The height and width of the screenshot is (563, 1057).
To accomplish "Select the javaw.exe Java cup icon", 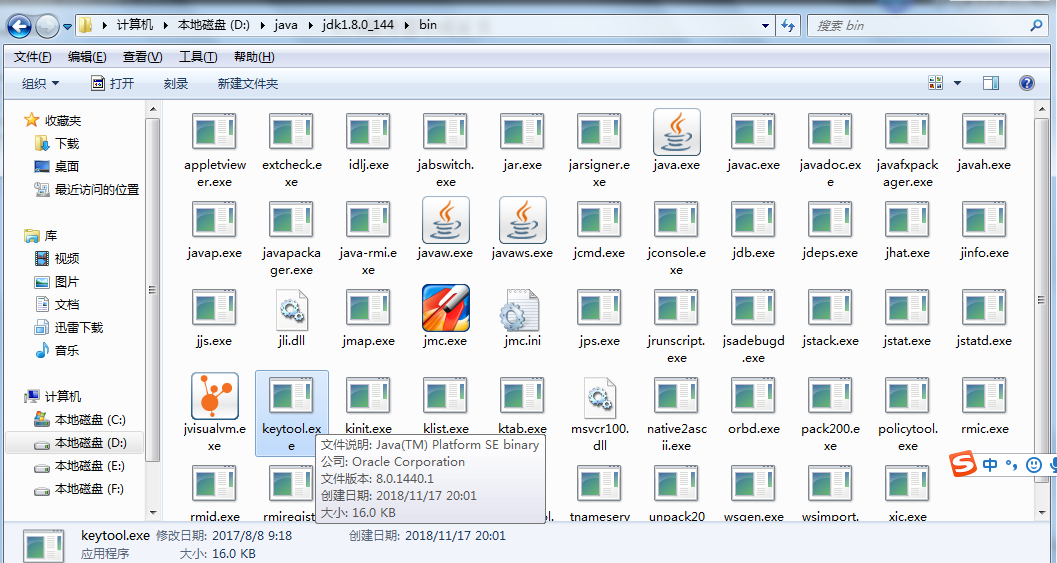I will pos(446,220).
